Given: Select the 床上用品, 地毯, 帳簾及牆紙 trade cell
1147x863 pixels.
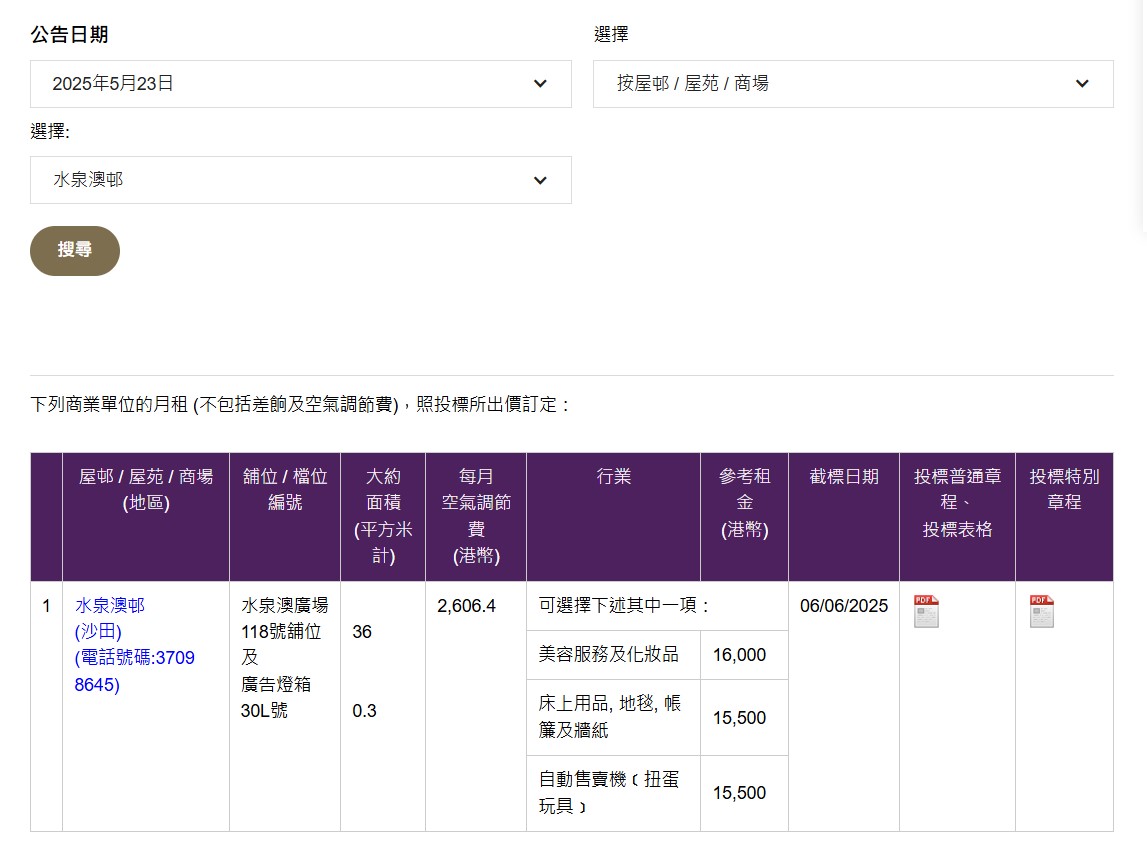Looking at the screenshot, I should point(613,717).
